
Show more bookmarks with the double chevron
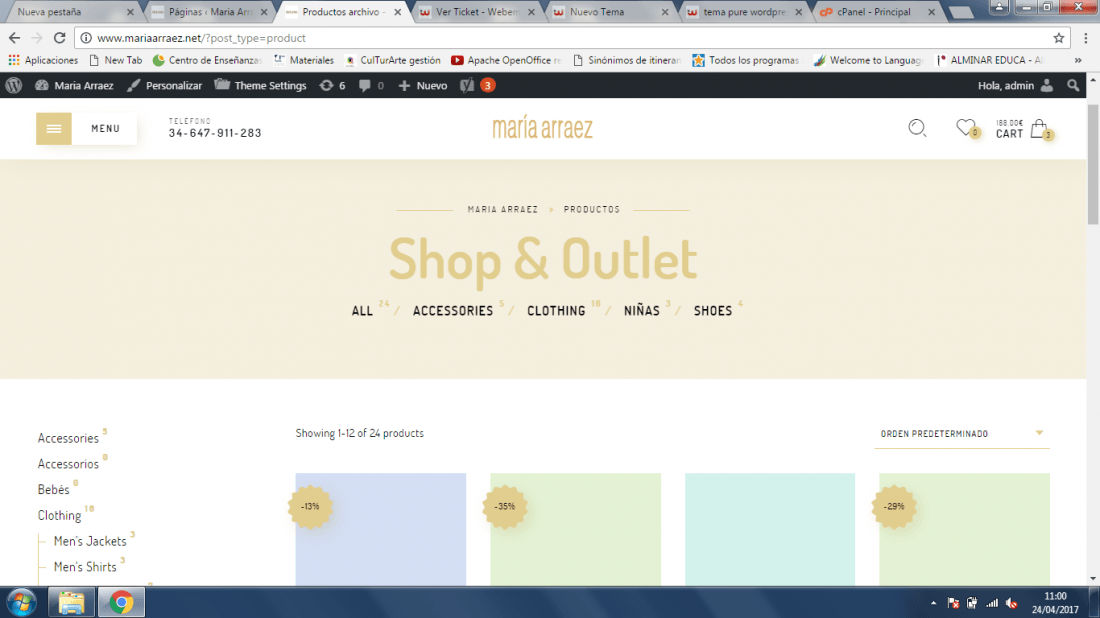(x=1078, y=60)
